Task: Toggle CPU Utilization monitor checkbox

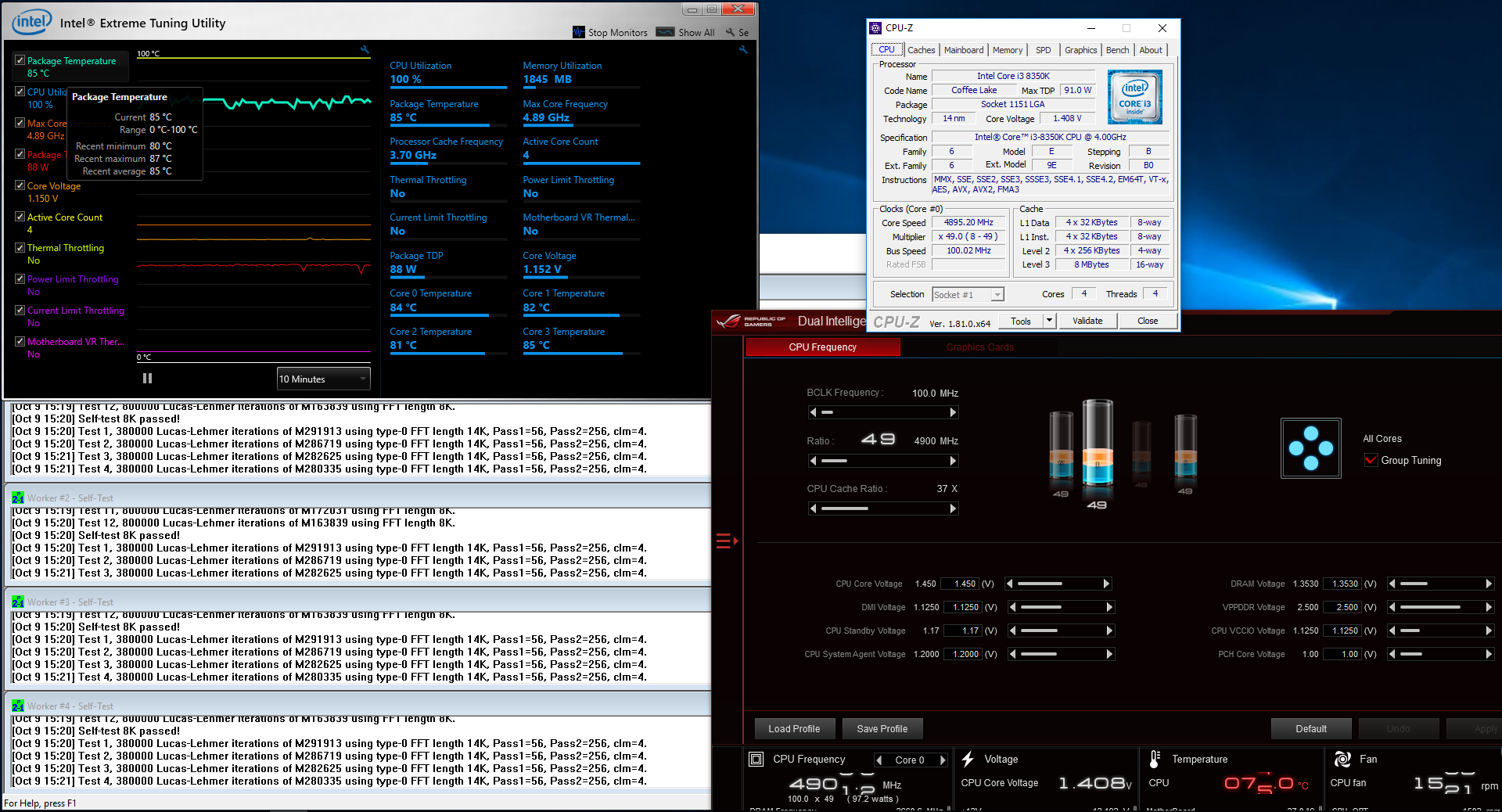Action: (x=20, y=92)
